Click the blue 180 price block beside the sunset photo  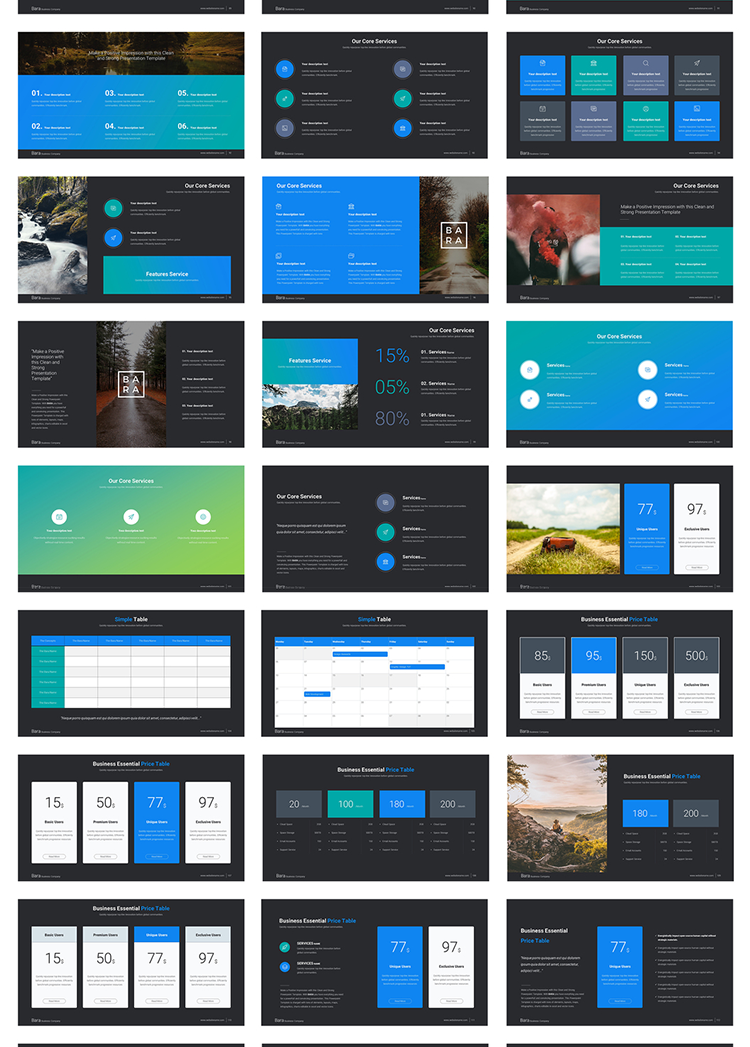(x=643, y=813)
